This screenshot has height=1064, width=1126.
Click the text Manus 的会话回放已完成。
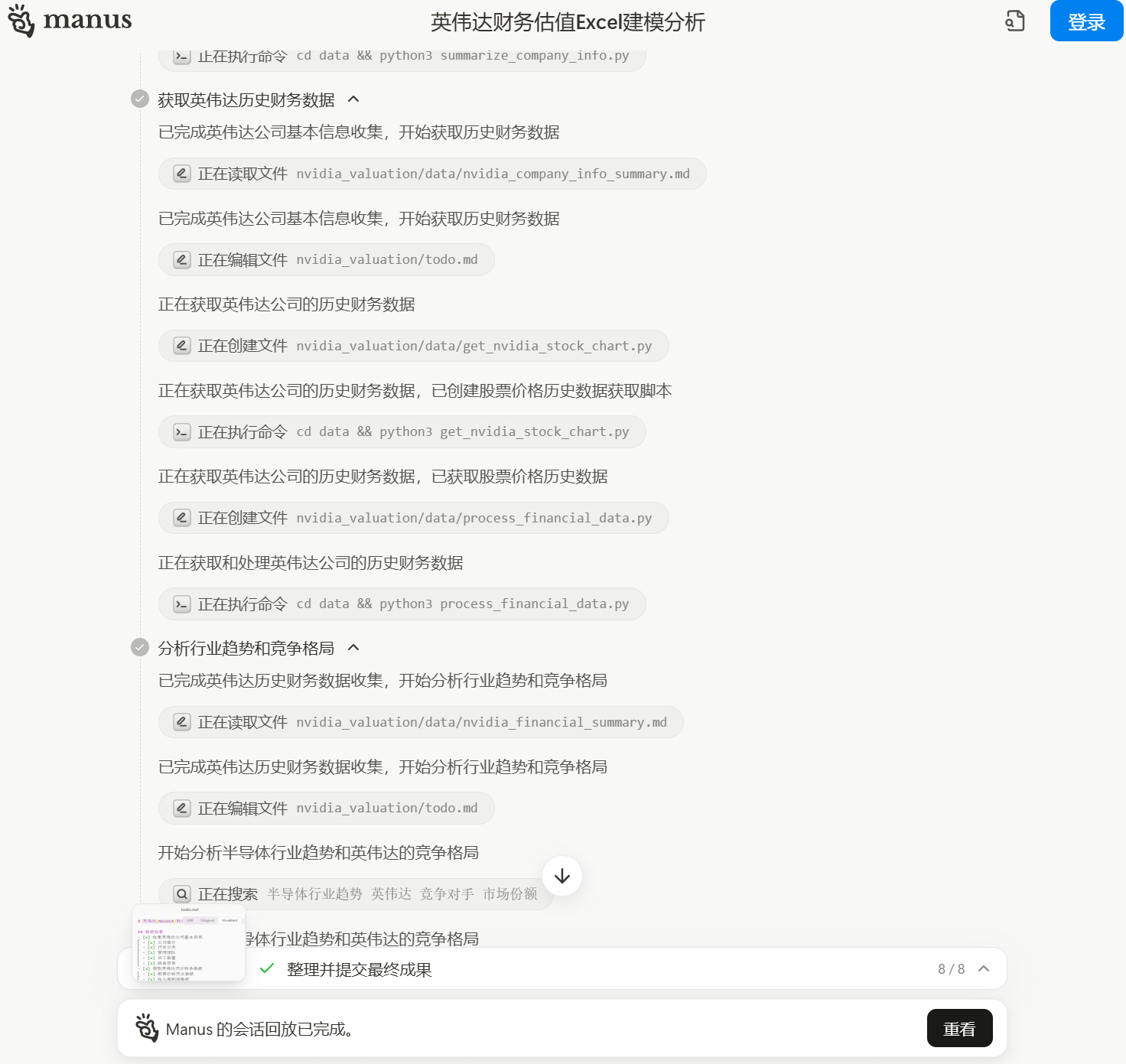pos(262,1030)
